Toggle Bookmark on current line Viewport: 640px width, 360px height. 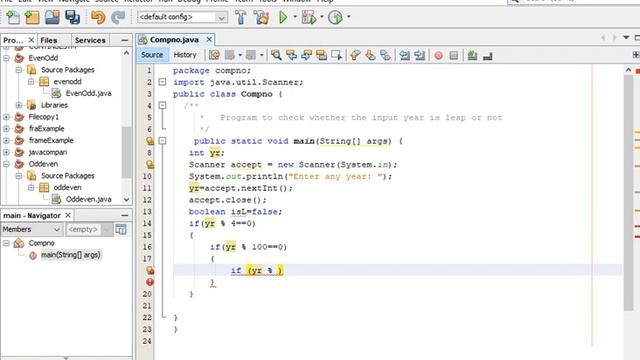pyautogui.click(x=385, y=55)
